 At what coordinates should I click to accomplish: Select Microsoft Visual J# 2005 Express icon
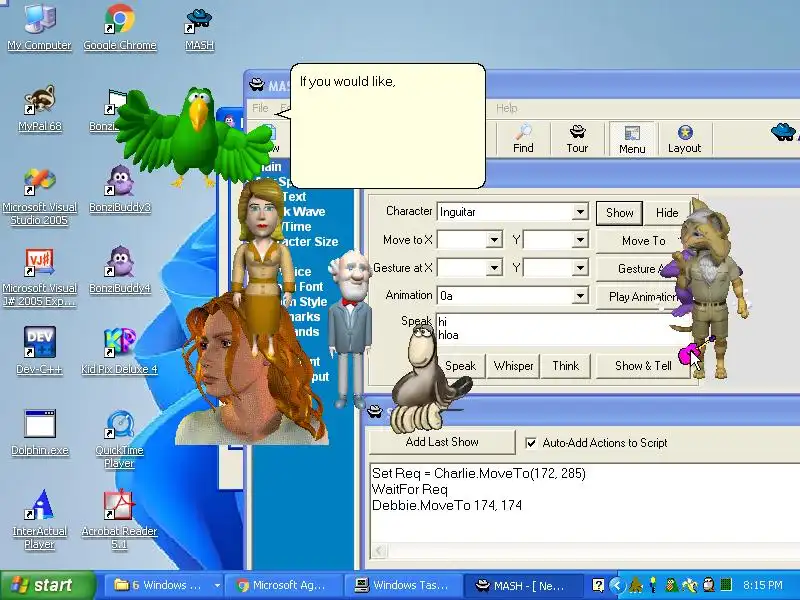point(39,278)
